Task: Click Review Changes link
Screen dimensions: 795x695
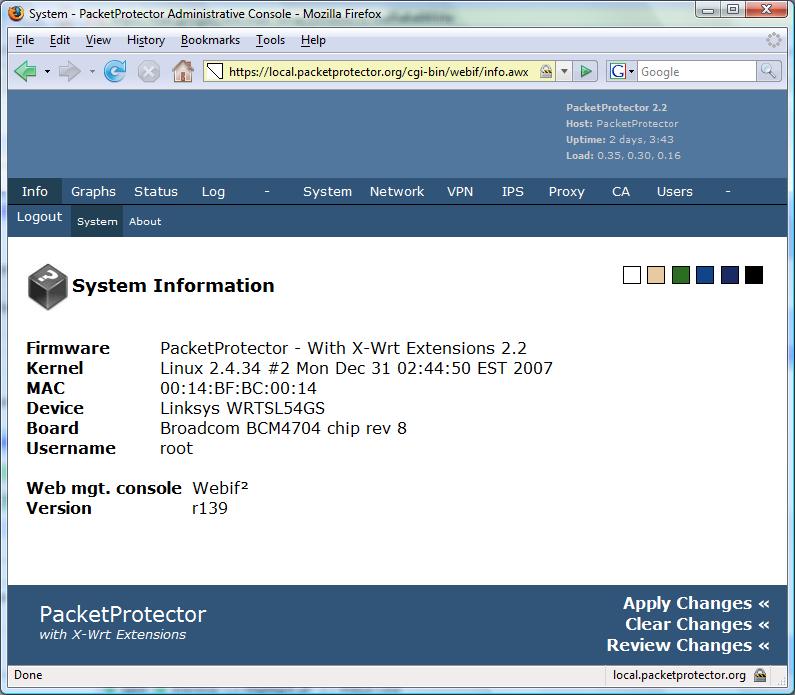Action: point(688,645)
